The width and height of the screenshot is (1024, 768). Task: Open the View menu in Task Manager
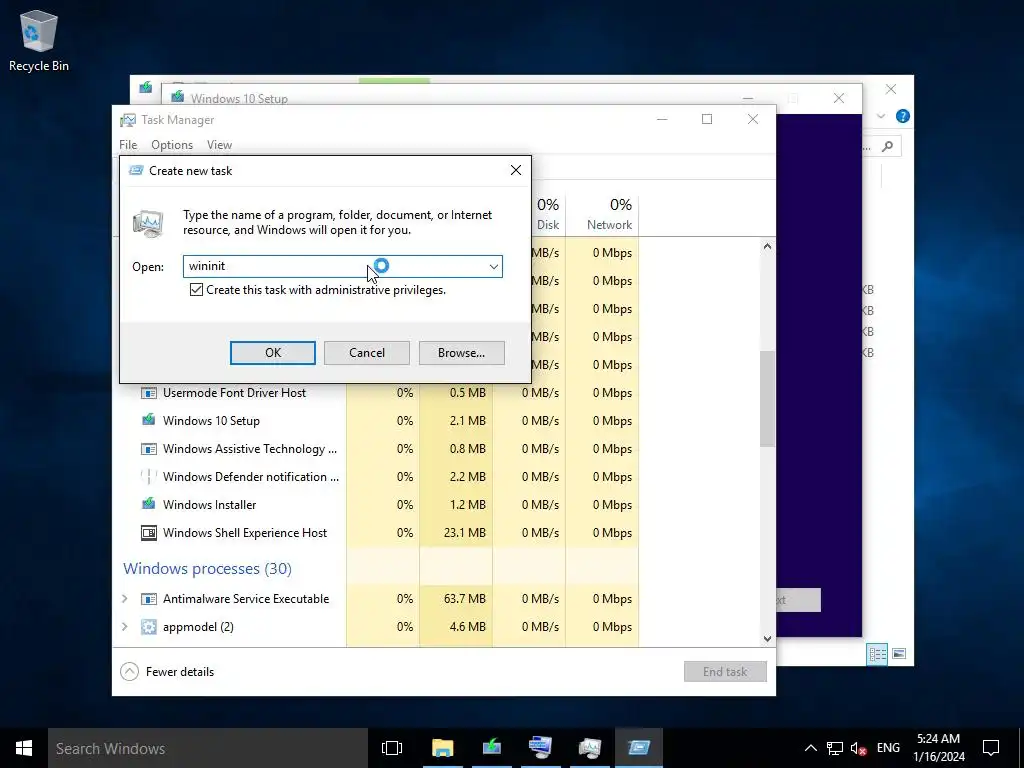click(219, 145)
